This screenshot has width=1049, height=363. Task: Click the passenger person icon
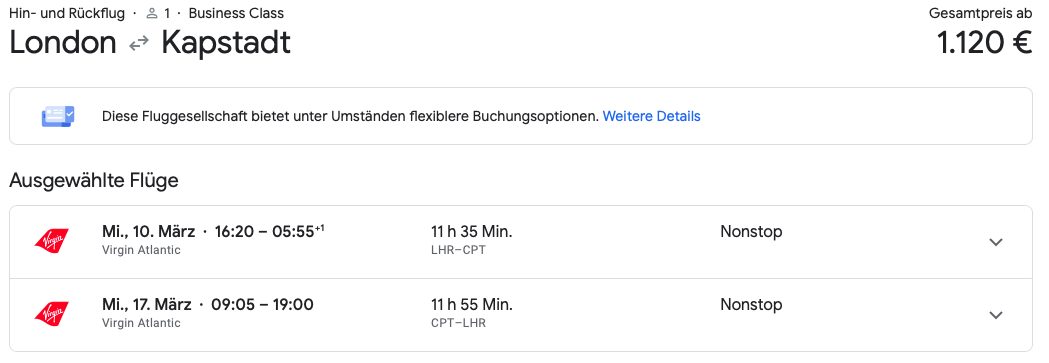(151, 13)
